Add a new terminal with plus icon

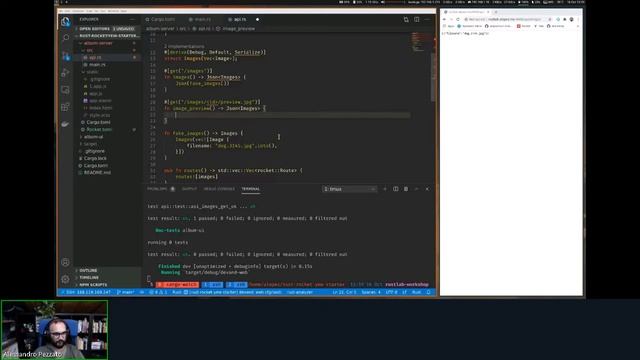click(x=384, y=189)
